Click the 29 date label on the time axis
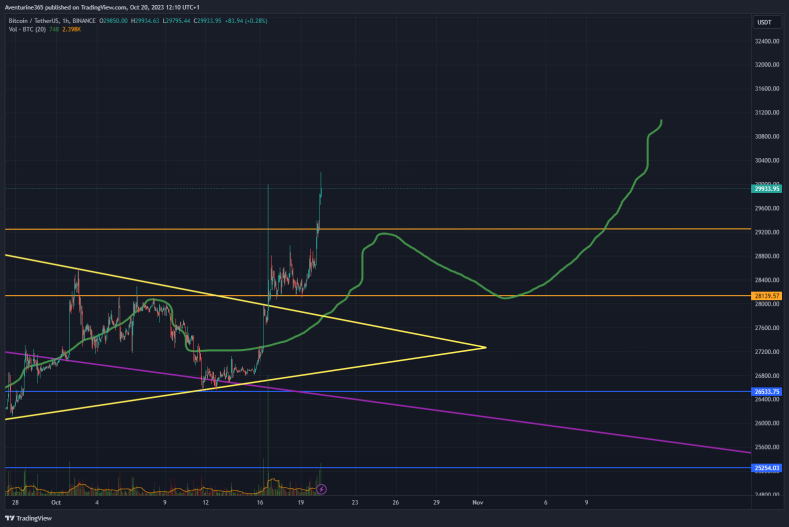Viewport: 789px width, 527px height. point(436,502)
